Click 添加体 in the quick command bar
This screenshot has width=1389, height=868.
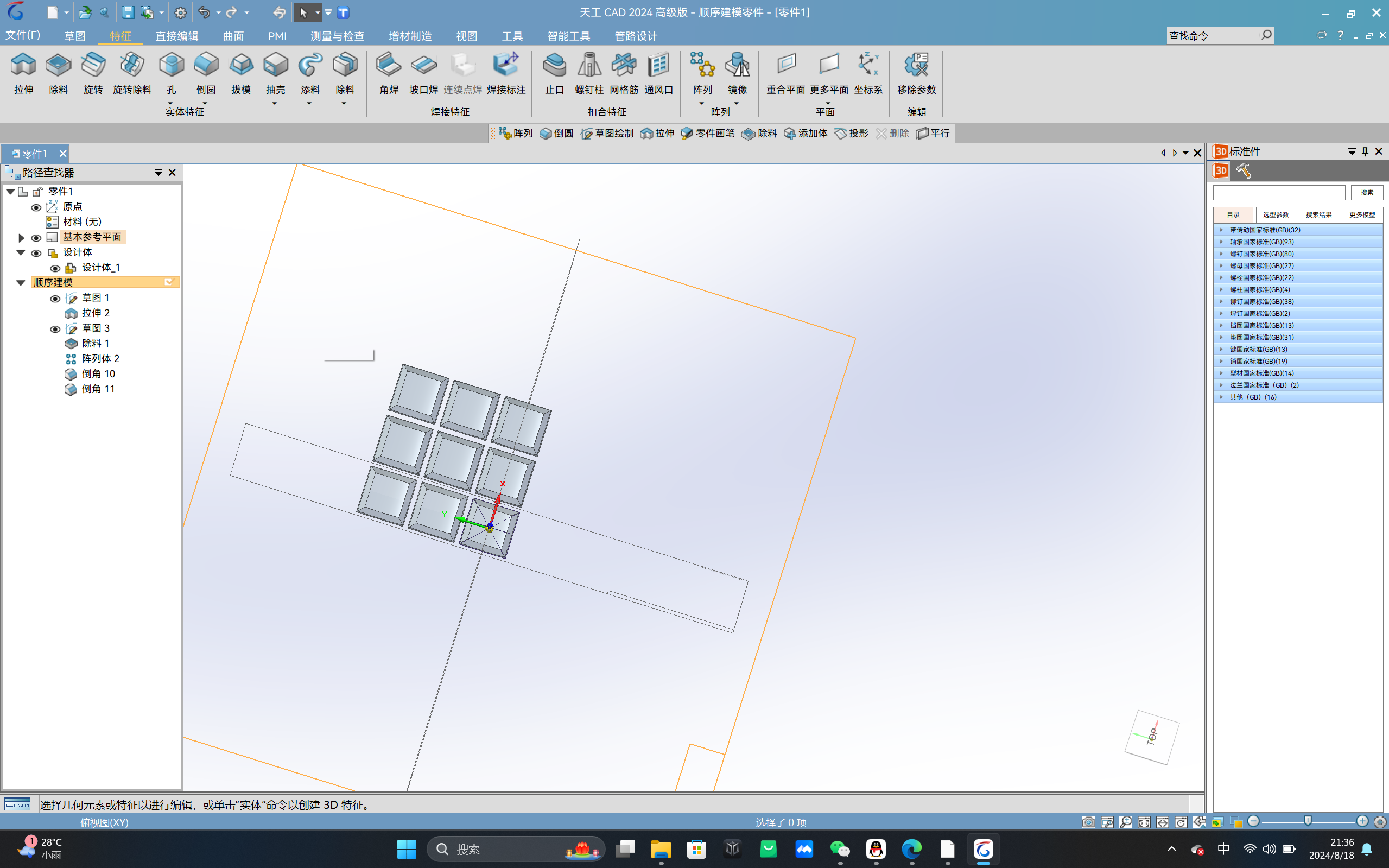[x=806, y=133]
